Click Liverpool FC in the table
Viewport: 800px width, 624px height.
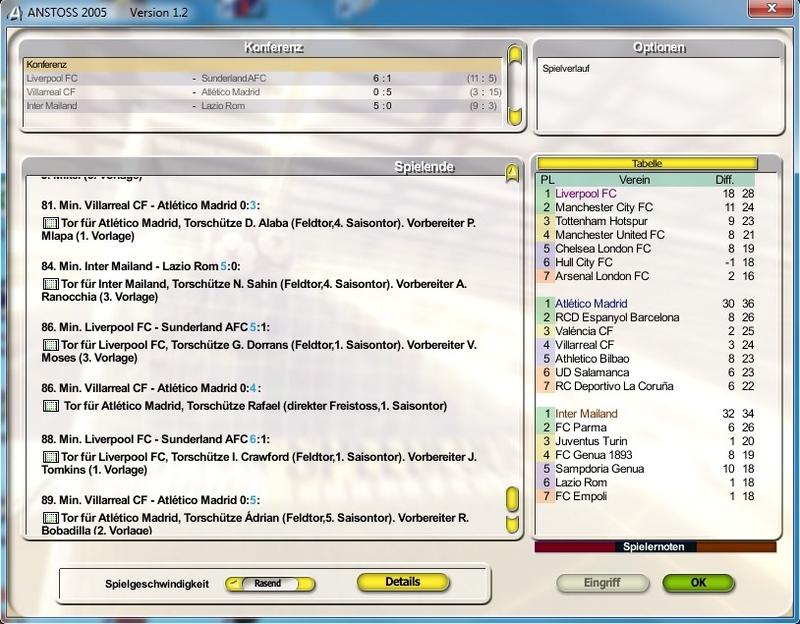click(586, 194)
